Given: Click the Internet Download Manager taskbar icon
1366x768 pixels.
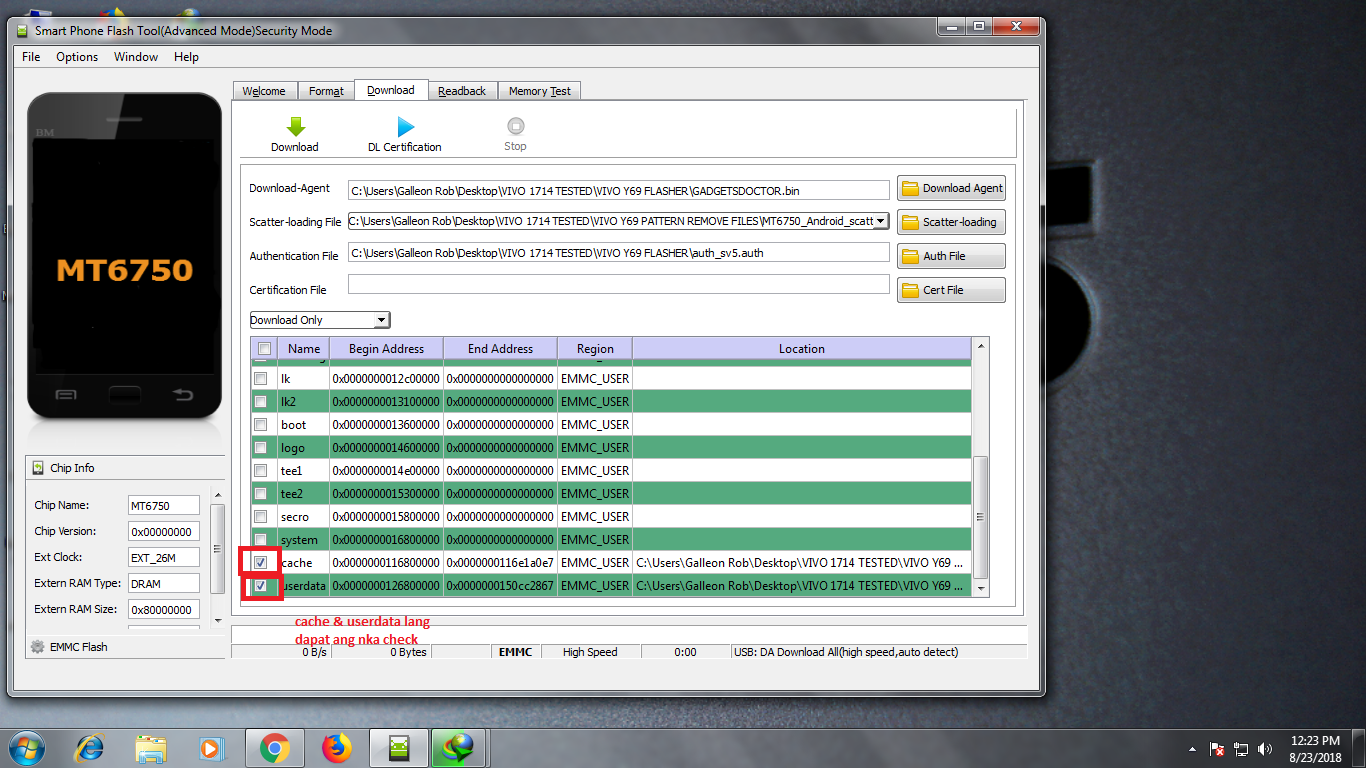Looking at the screenshot, I should point(460,748).
